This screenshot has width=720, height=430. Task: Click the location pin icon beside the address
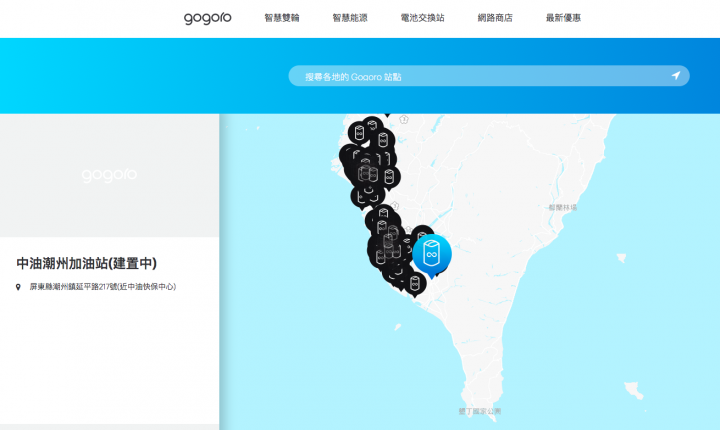coord(18,287)
